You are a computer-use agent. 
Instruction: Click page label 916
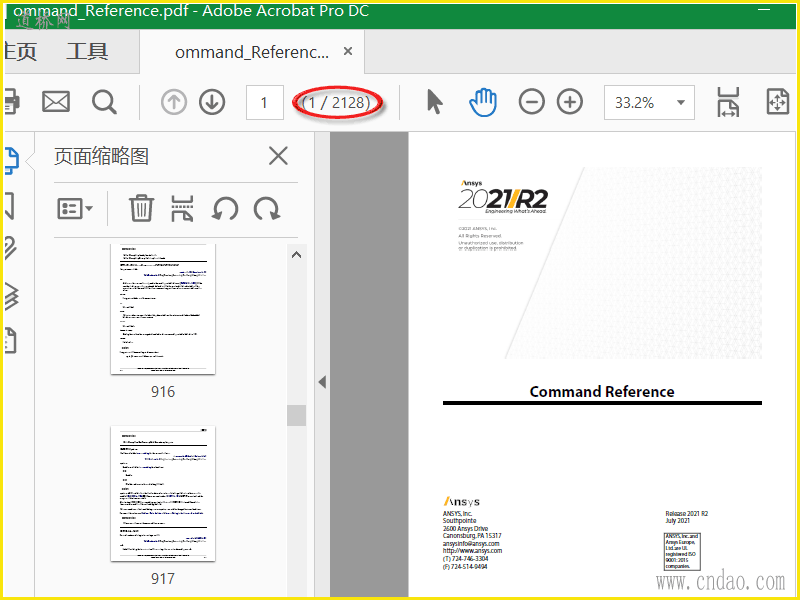[163, 392]
